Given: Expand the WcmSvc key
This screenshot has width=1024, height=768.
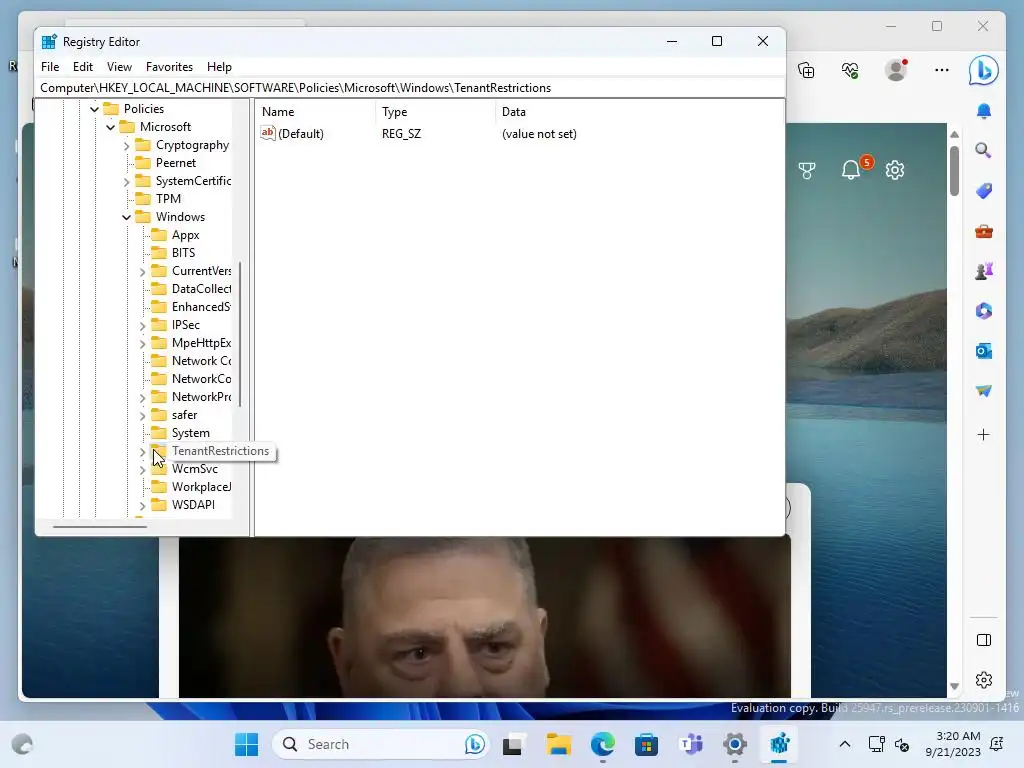Looking at the screenshot, I should coord(142,470).
